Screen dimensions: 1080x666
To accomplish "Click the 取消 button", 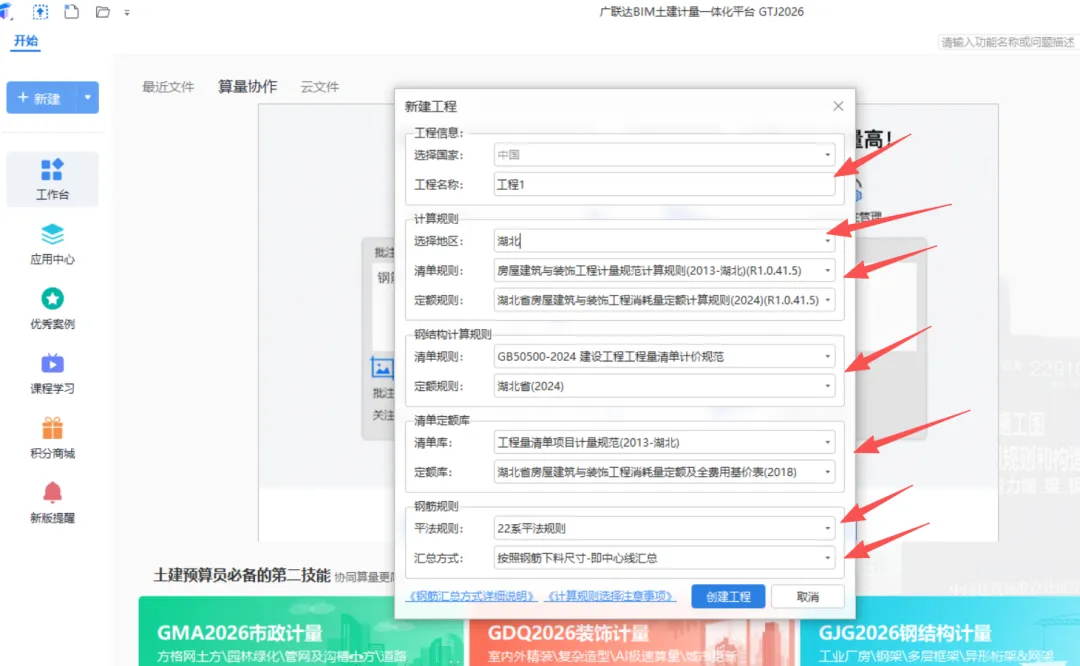I will [x=808, y=596].
